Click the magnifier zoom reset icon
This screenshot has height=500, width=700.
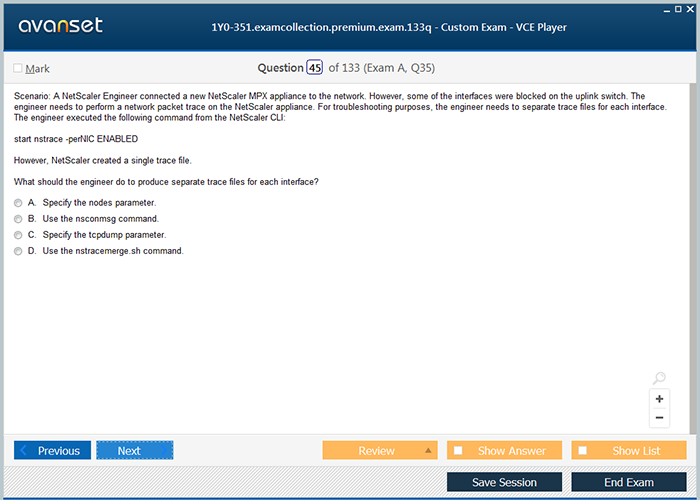click(x=659, y=378)
